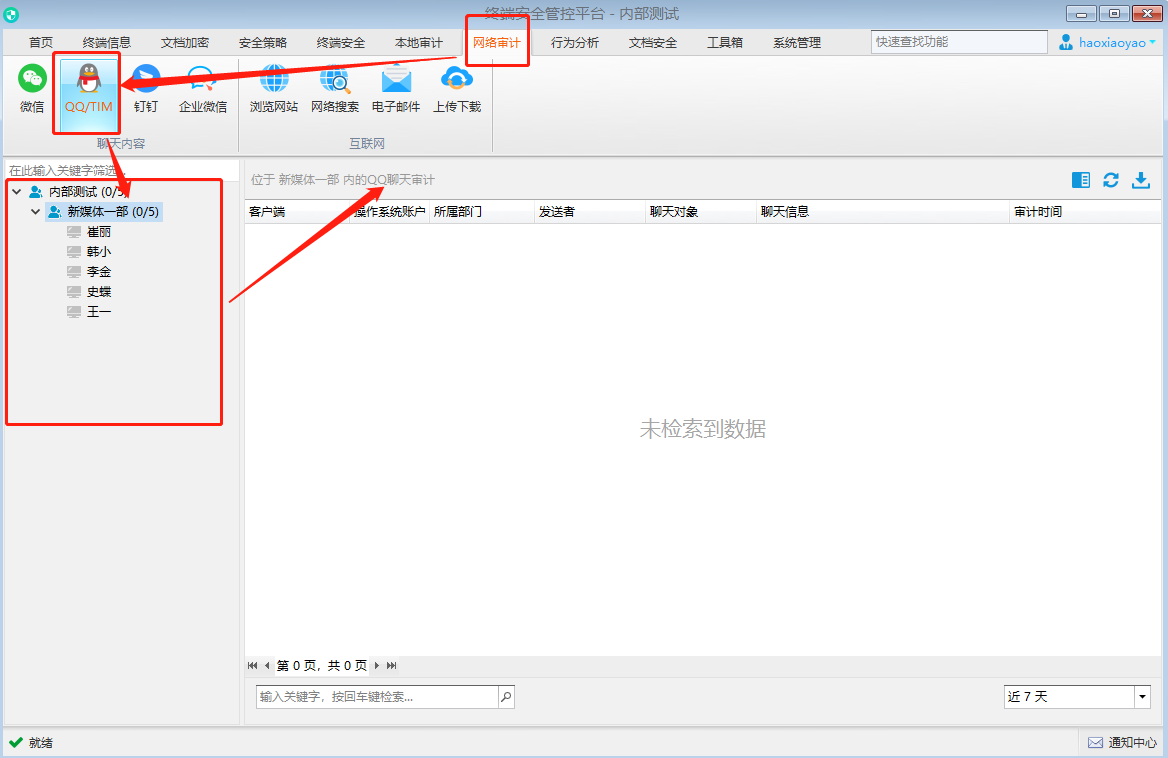This screenshot has height=758, width=1168.
Task: Sort by the 所属部门 column header
Action: coord(482,212)
